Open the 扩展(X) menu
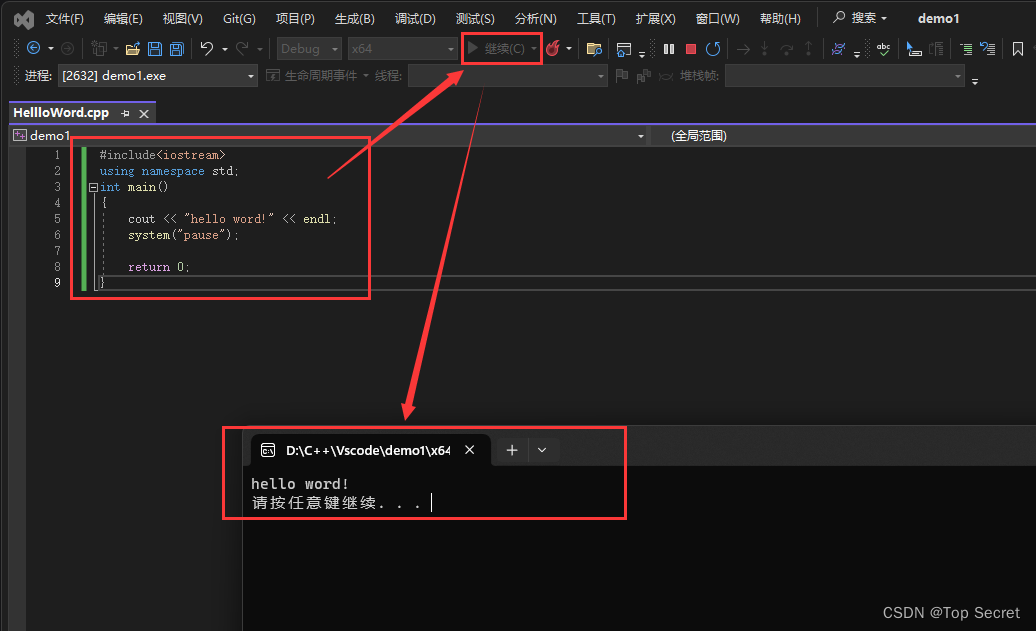This screenshot has height=631, width=1036. 655,19
